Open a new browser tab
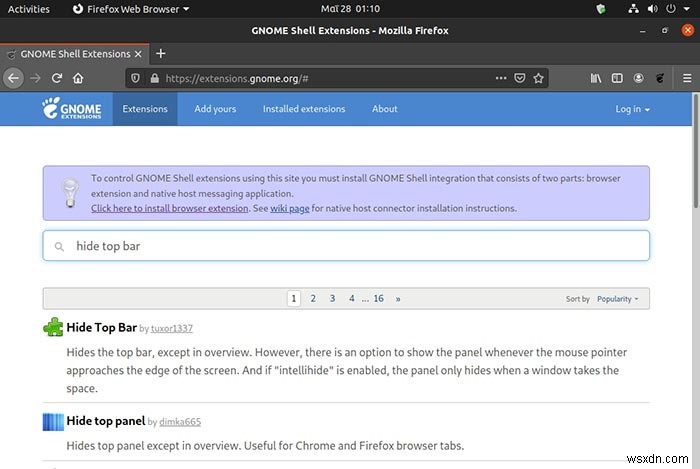Viewport: 700px width, 469px height. [x=161, y=54]
